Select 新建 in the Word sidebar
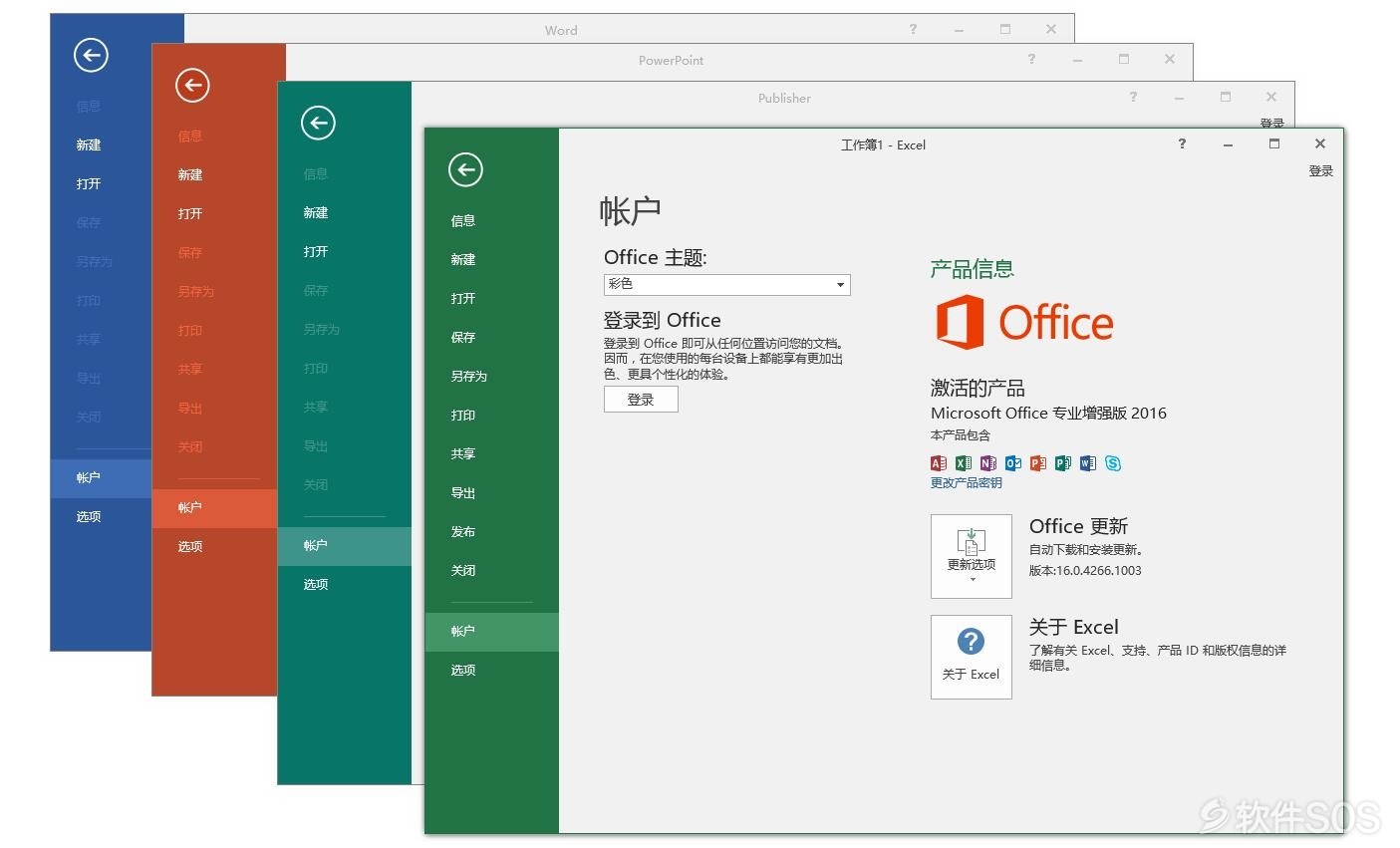Viewport: 1400px width, 848px height. tap(89, 145)
